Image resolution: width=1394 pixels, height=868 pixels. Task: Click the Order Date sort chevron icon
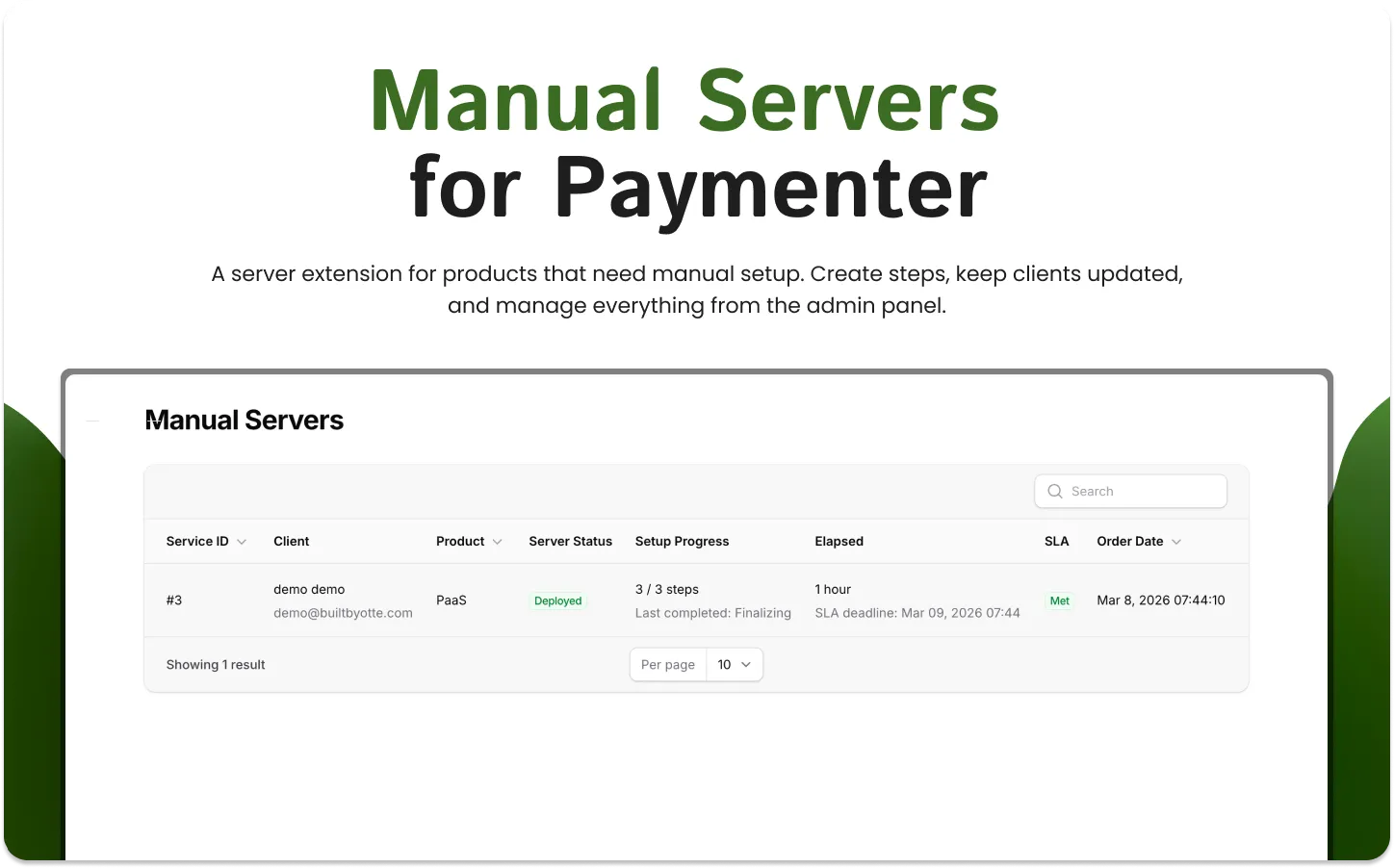(x=1175, y=542)
